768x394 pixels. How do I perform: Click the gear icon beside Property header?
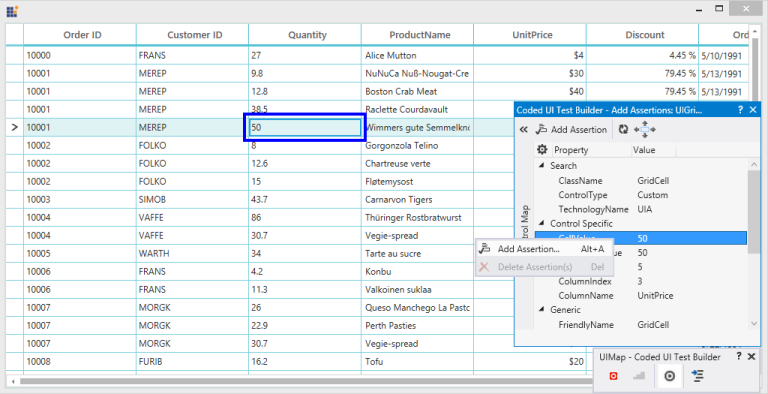tap(542, 149)
